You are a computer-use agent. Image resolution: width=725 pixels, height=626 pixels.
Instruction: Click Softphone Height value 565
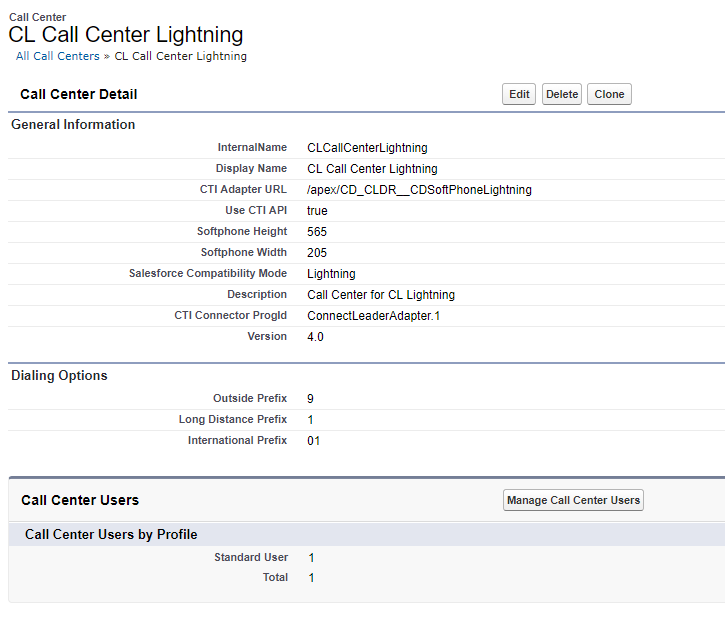click(x=317, y=232)
